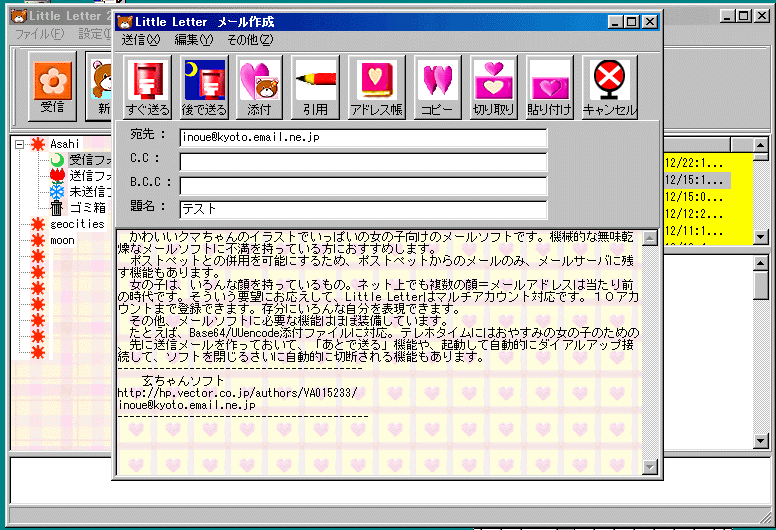The width and height of the screenshot is (776, 530).
Task: Click the preview pane scrollbar thumb
Action: (x=761, y=286)
